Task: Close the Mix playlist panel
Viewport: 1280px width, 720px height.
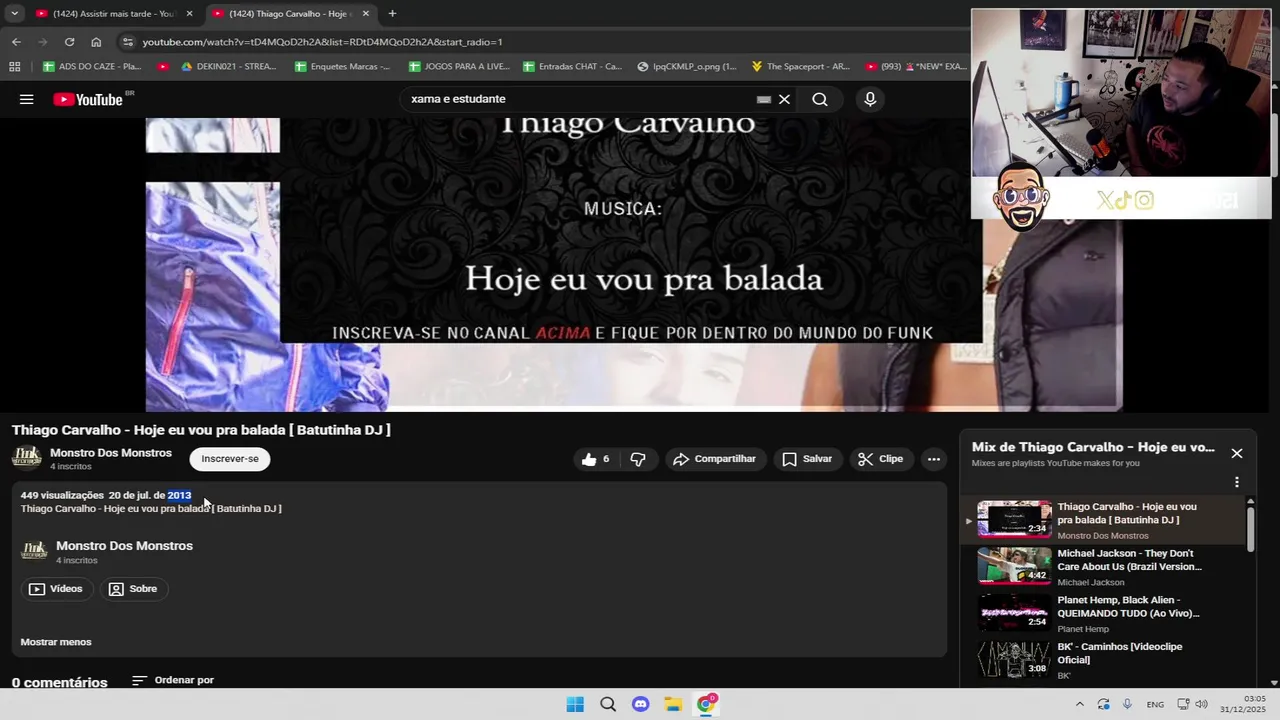Action: (1237, 453)
